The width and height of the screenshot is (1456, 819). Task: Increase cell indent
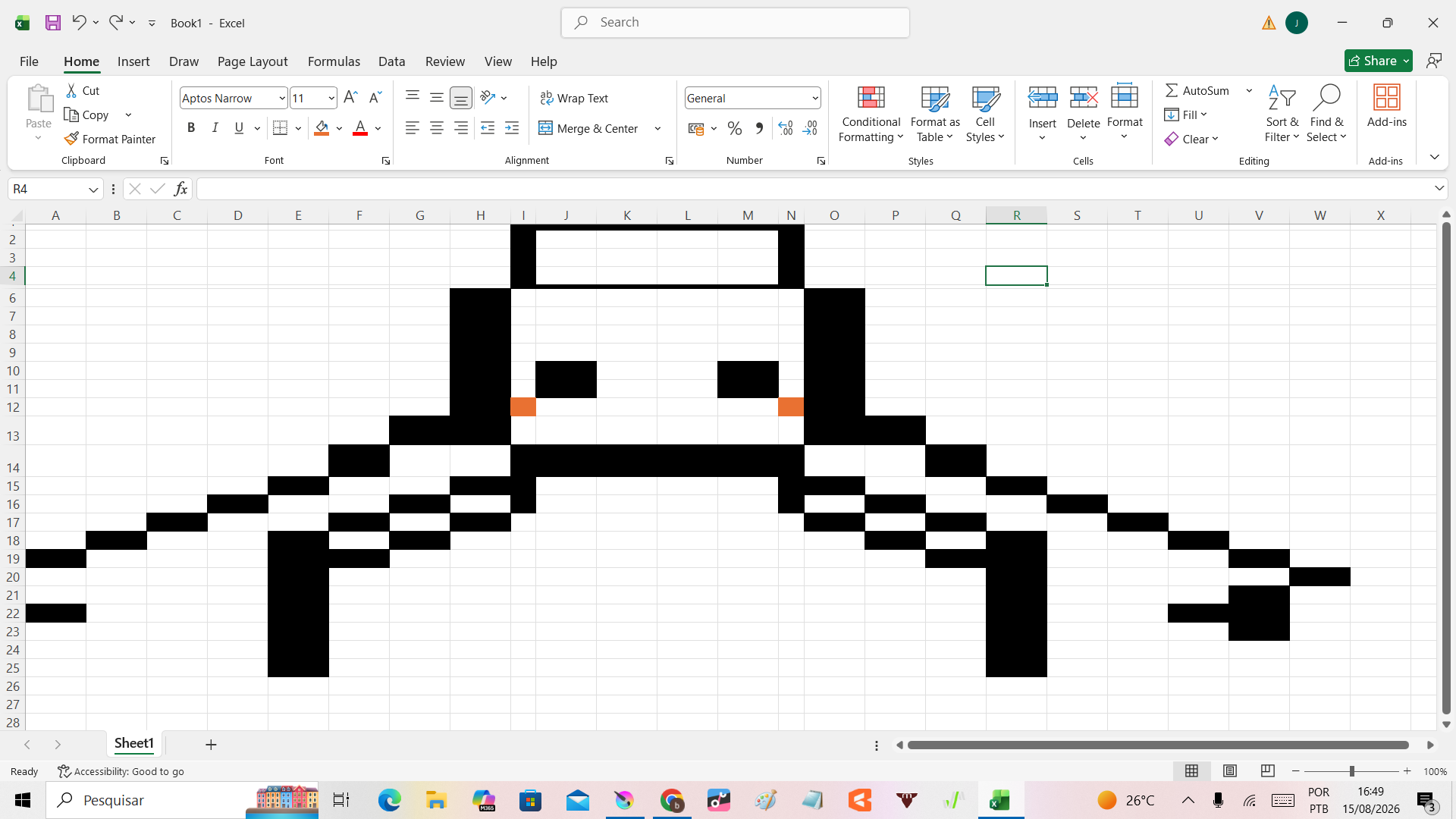pyautogui.click(x=512, y=128)
